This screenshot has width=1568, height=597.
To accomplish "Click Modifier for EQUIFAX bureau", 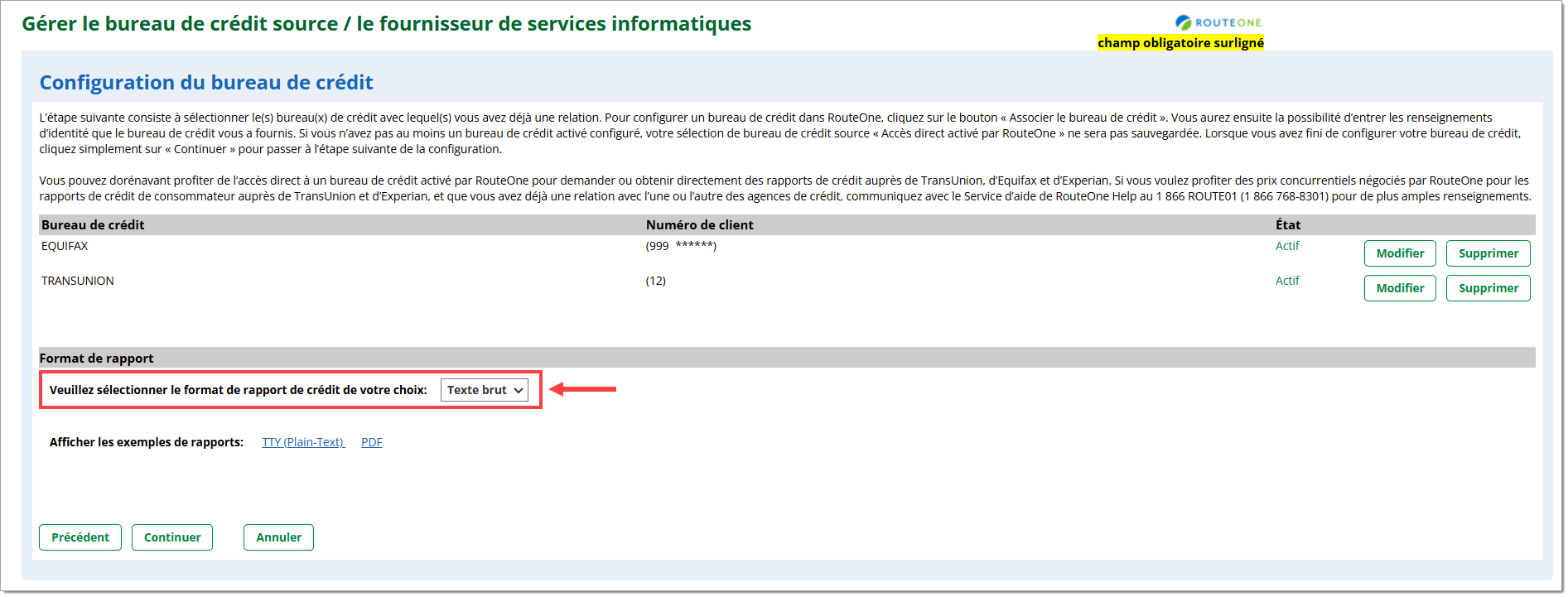I will click(x=1400, y=253).
